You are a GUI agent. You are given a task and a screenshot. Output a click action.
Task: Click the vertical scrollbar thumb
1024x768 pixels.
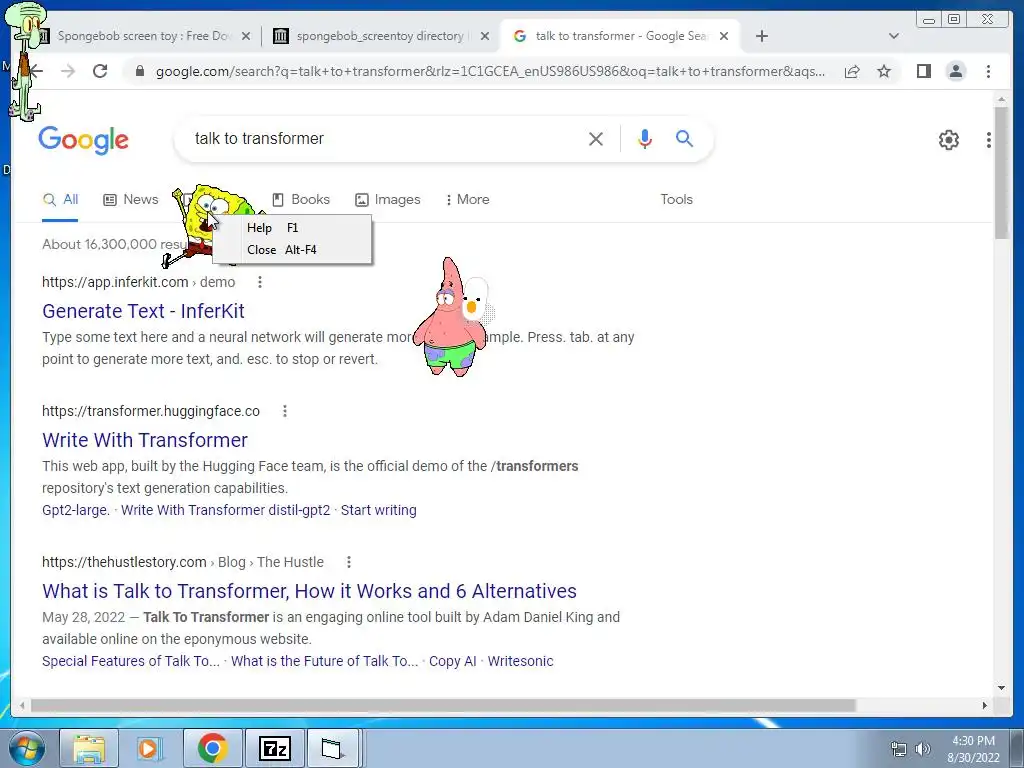point(1001,171)
